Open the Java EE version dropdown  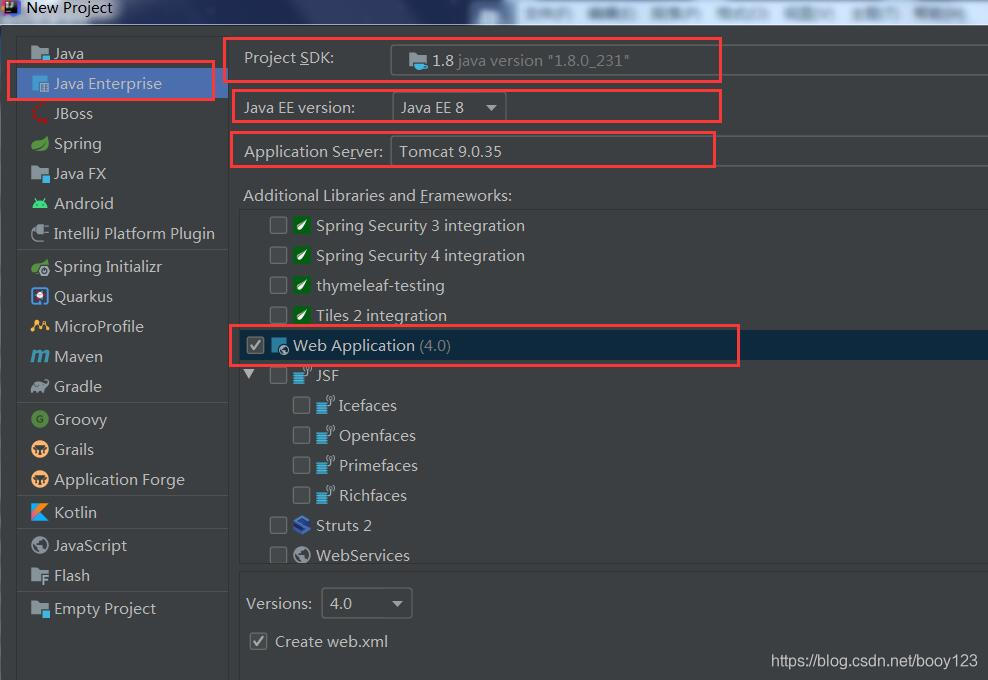pos(449,108)
